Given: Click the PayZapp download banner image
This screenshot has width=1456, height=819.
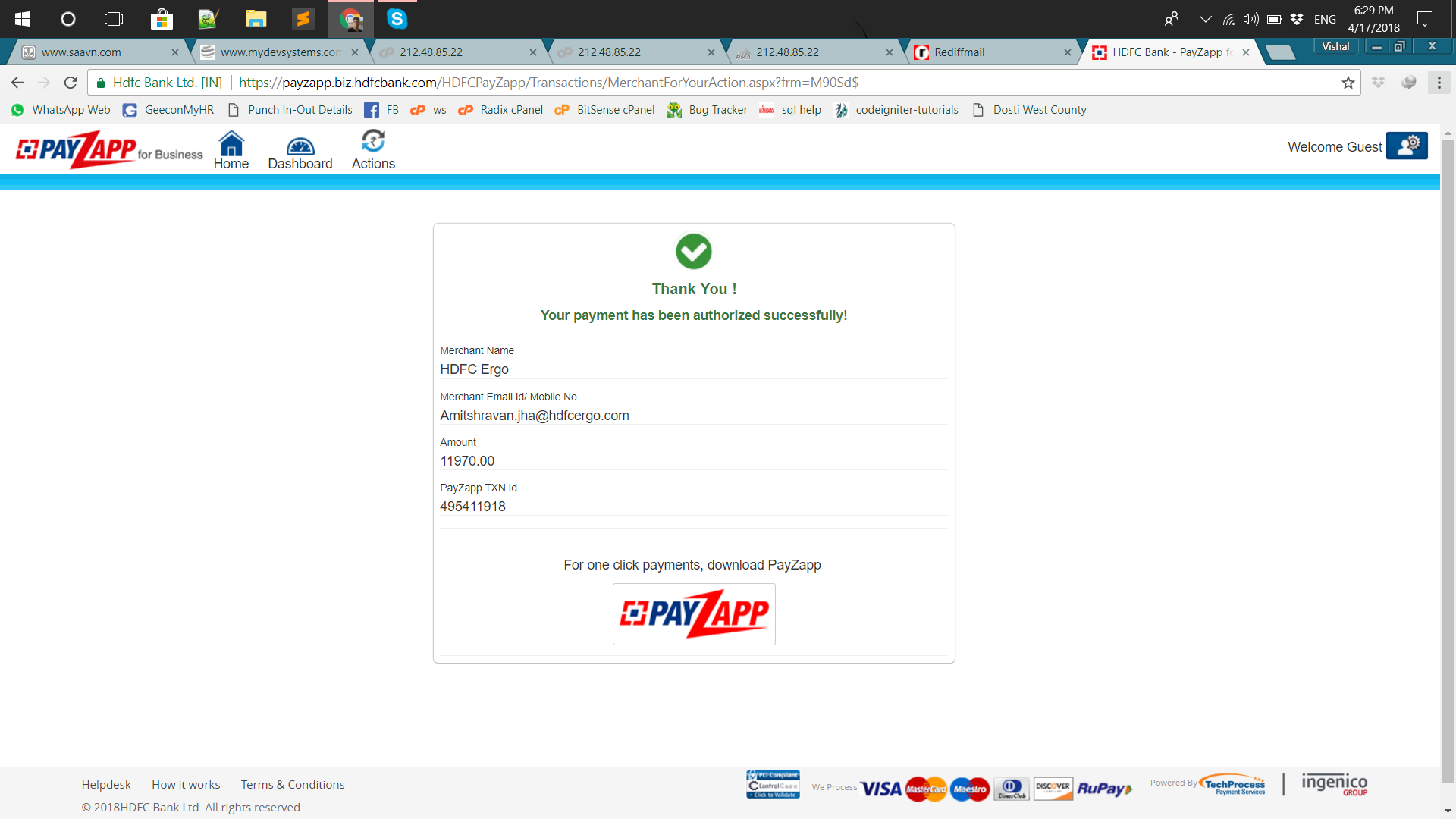Looking at the screenshot, I should [694, 613].
